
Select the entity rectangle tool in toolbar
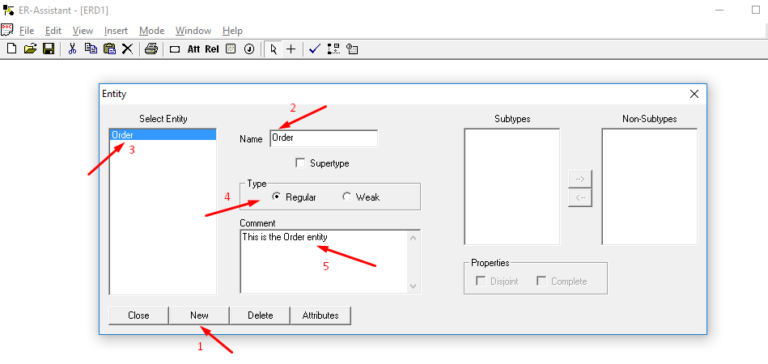tap(175, 49)
